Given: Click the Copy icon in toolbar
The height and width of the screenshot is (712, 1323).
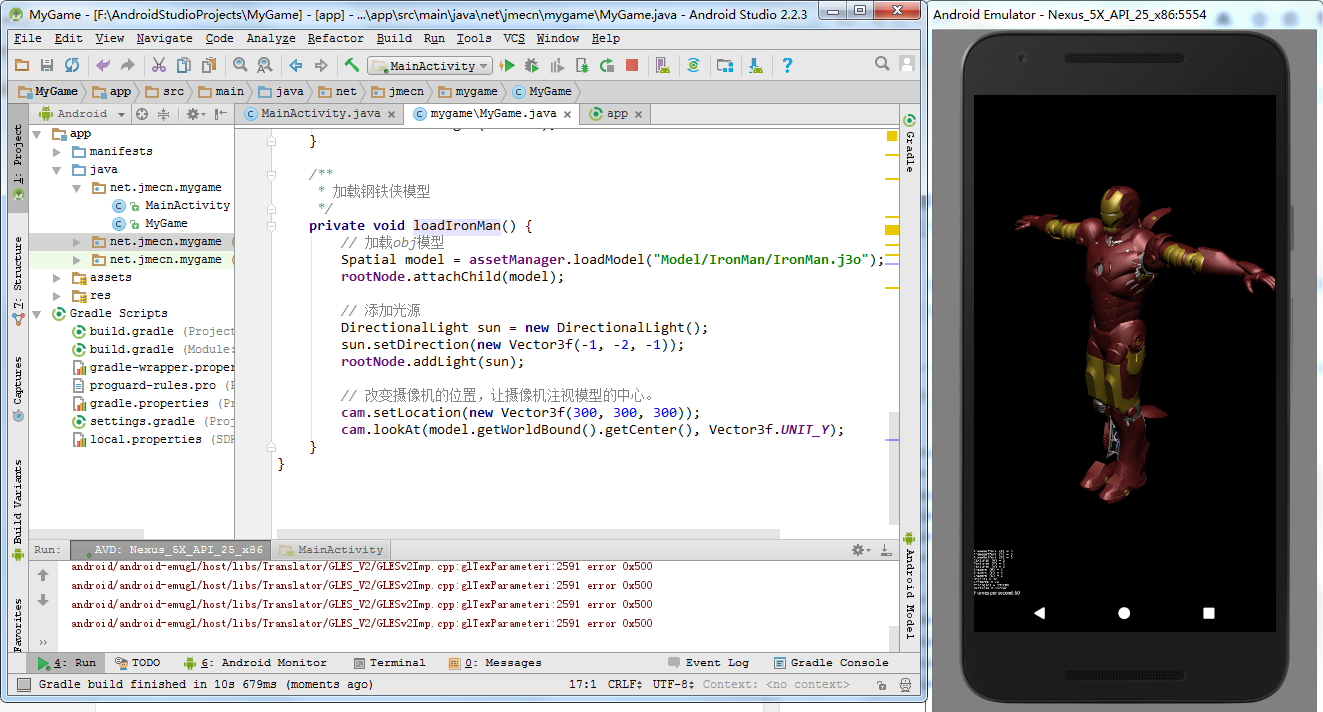Looking at the screenshot, I should click(x=183, y=65).
